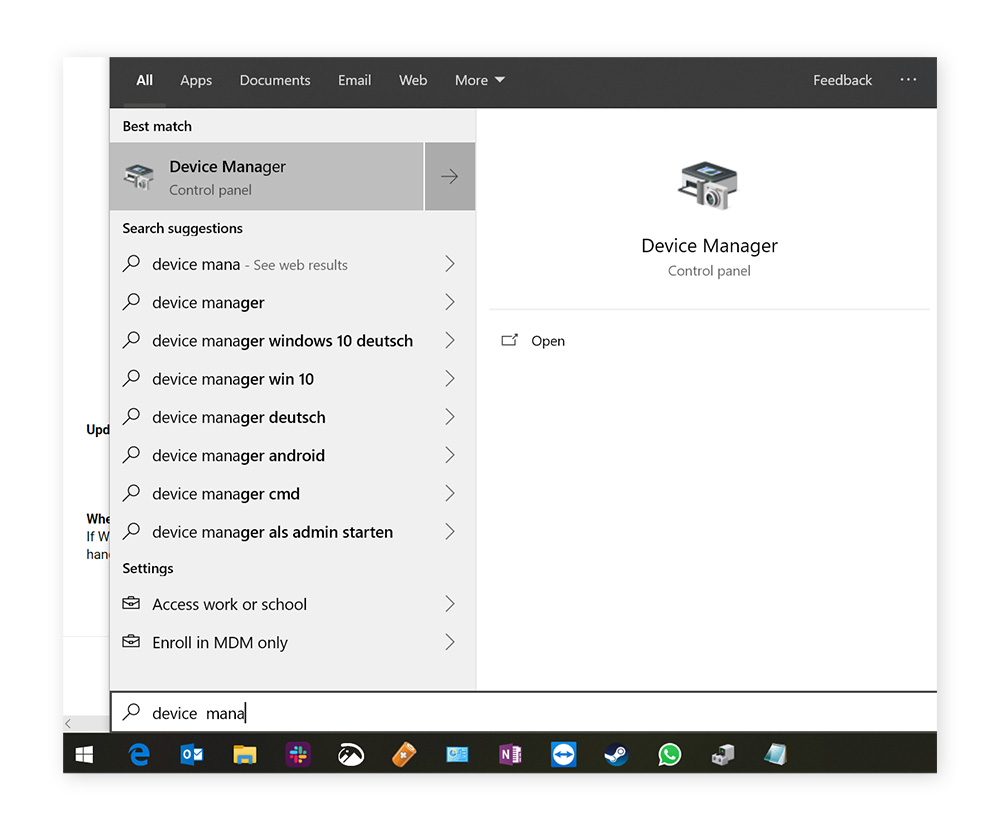Click the background window's left scroll arrow

pyautogui.click(x=68, y=723)
